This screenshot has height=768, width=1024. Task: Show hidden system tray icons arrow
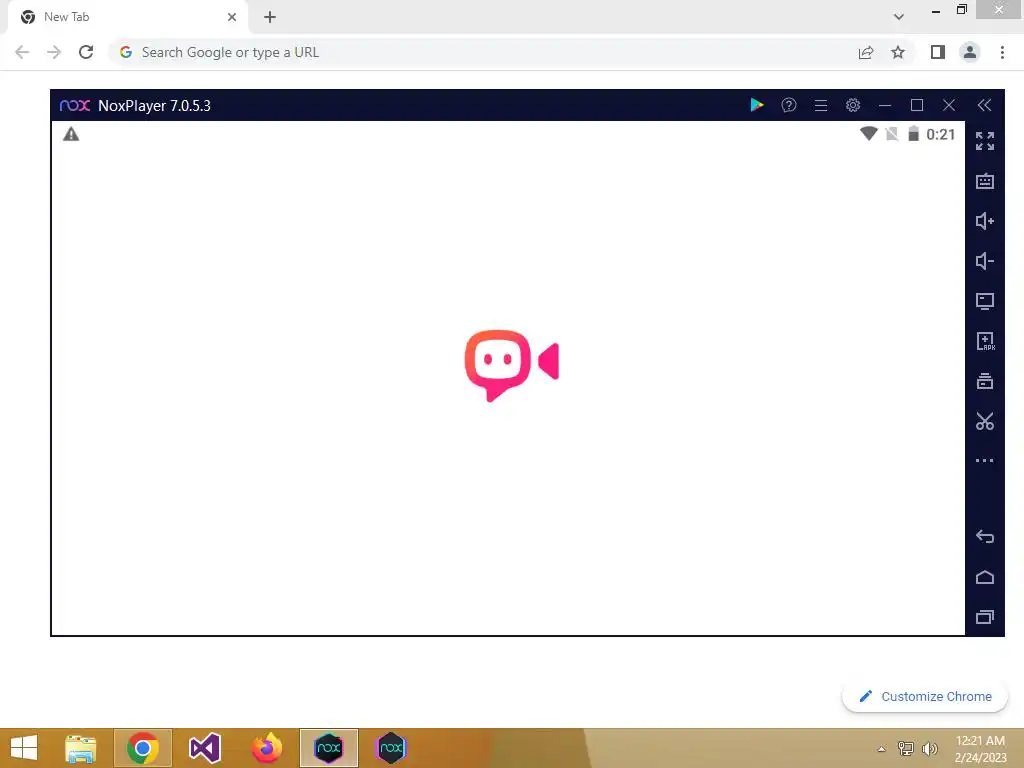pyautogui.click(x=881, y=749)
